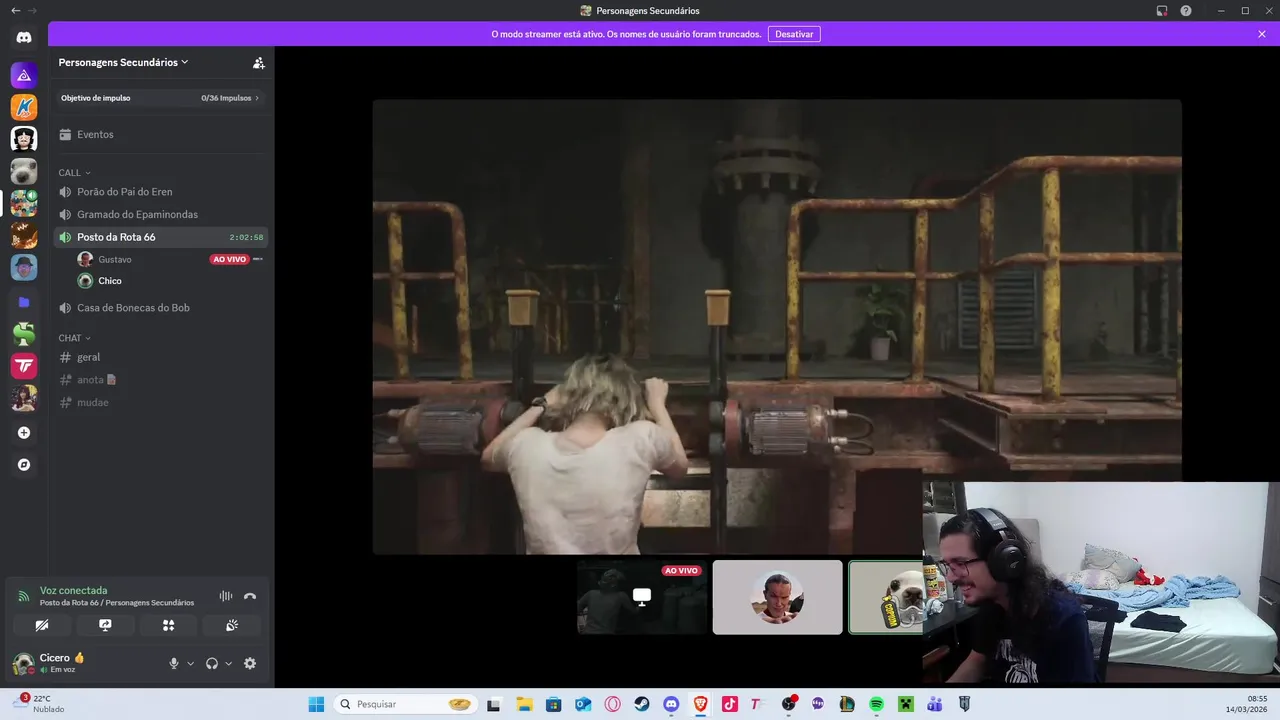
Task: Deafen with the headphones button
Action: tap(212, 663)
